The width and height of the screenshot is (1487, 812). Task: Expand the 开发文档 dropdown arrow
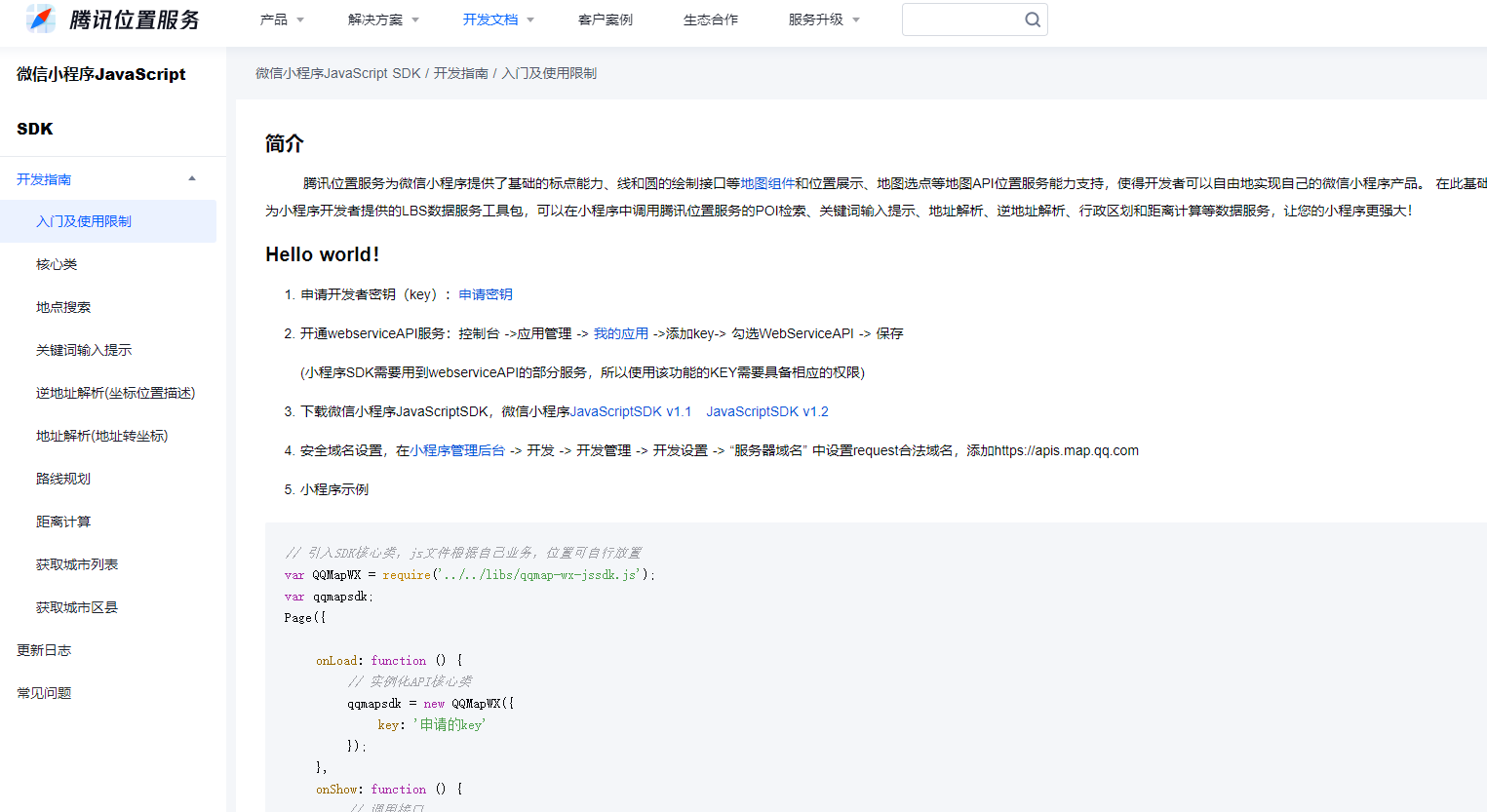coord(530,19)
